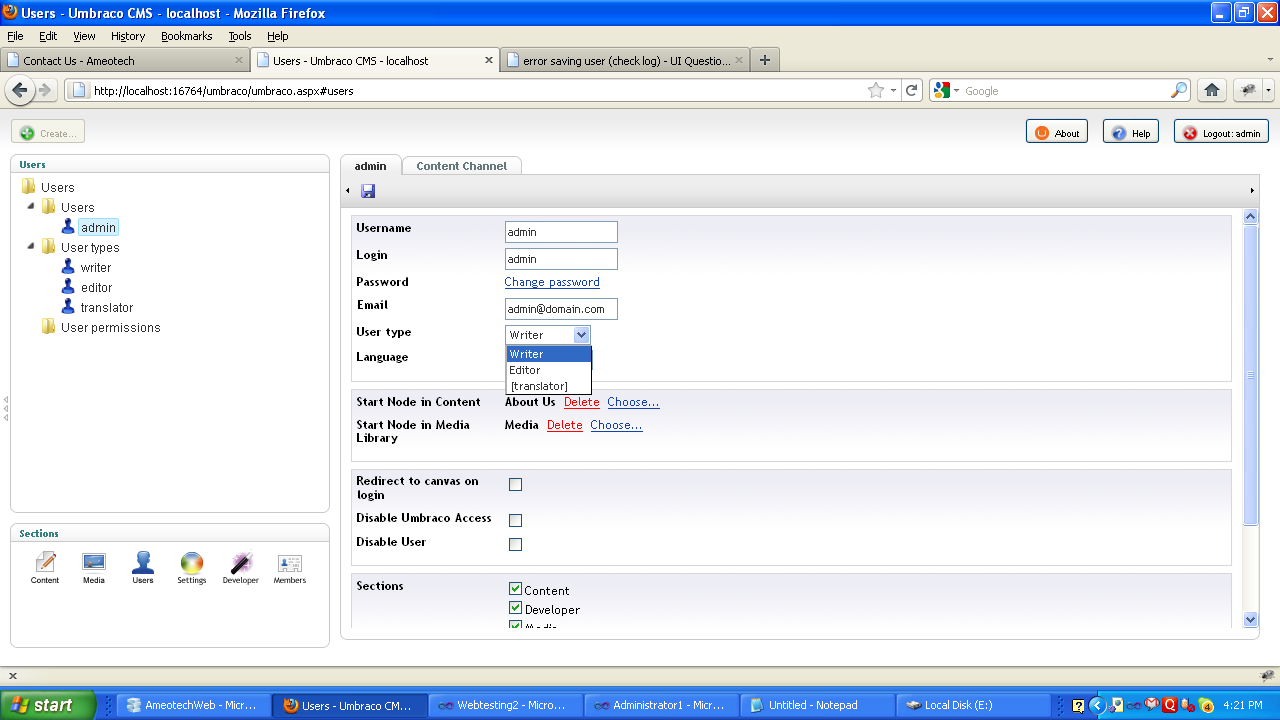Image resolution: width=1280 pixels, height=720 pixels.
Task: Toggle Redirect to canvas on login
Action: (515, 484)
